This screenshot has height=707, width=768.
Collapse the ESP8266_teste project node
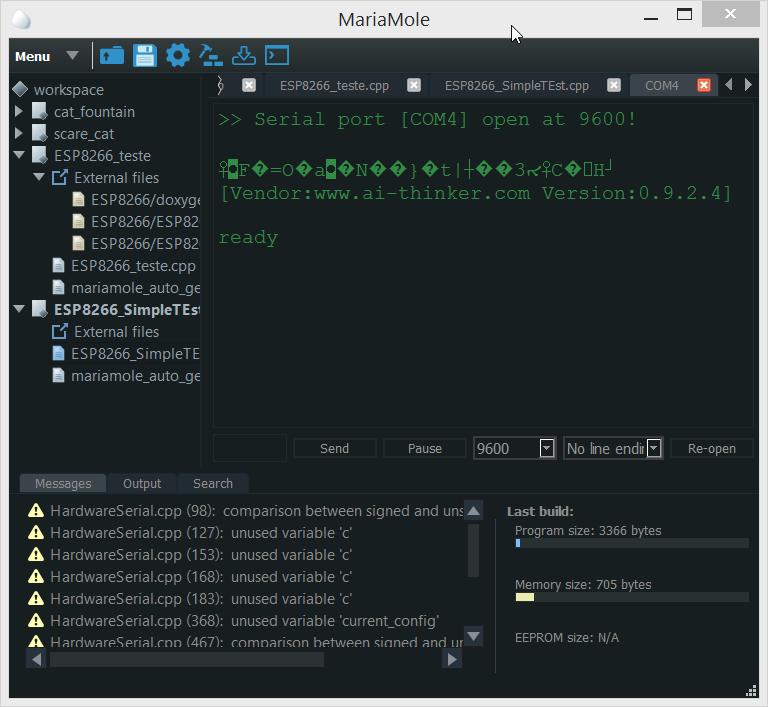[x=19, y=156]
